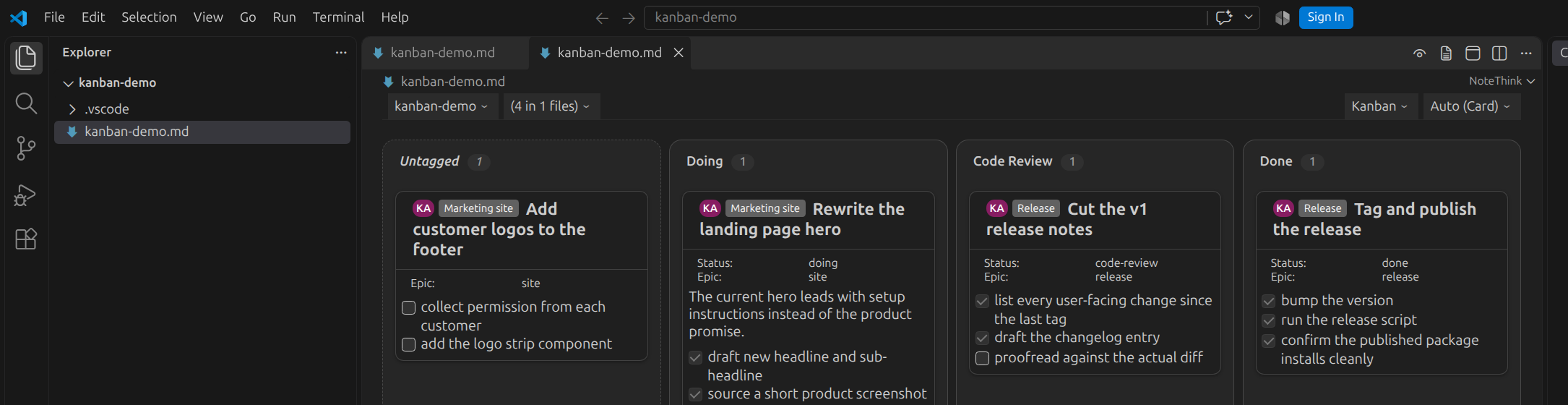
Task: Click Marketing site tag on Add customer logos card
Action: coord(478,208)
